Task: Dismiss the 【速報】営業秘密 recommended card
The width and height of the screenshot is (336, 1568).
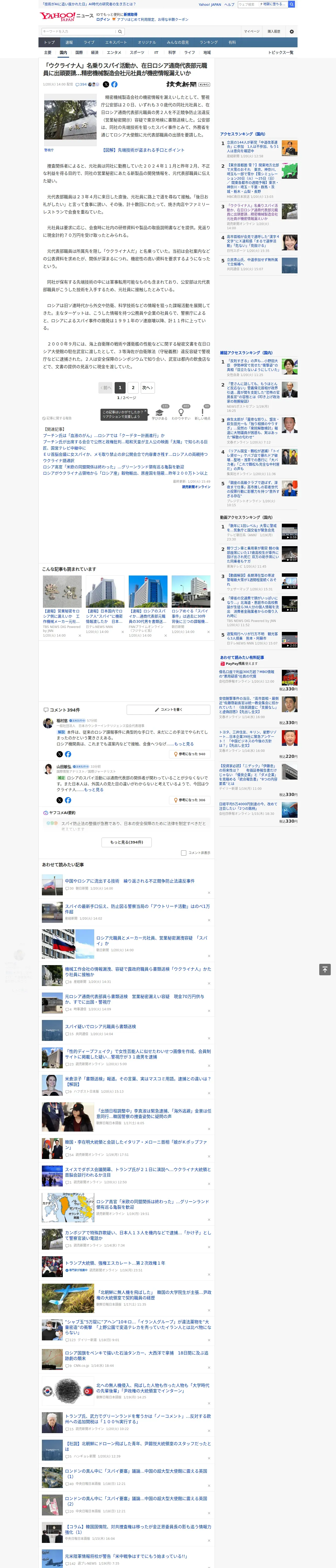Action: (79, 636)
